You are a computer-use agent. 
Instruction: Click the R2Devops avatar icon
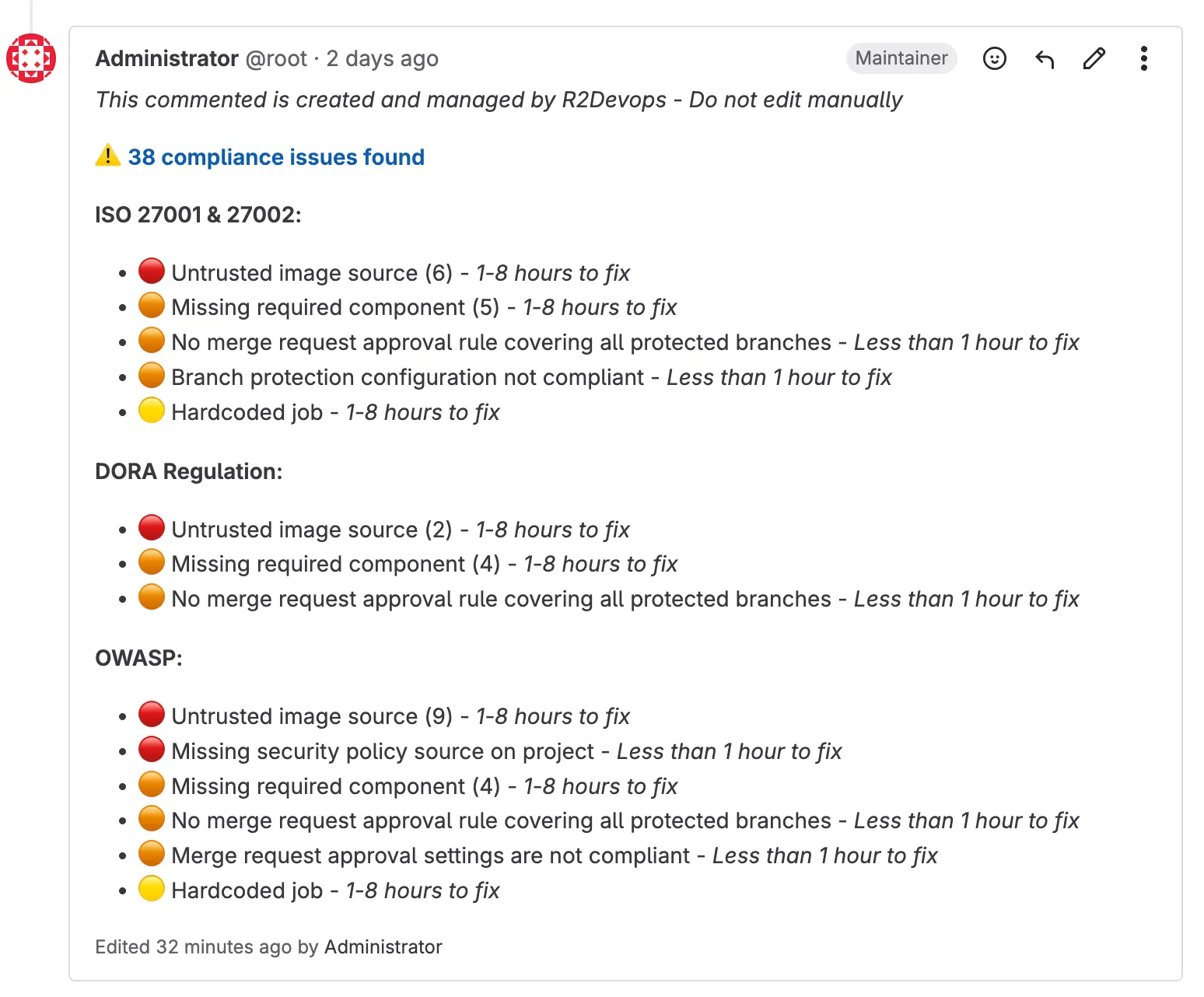point(31,58)
